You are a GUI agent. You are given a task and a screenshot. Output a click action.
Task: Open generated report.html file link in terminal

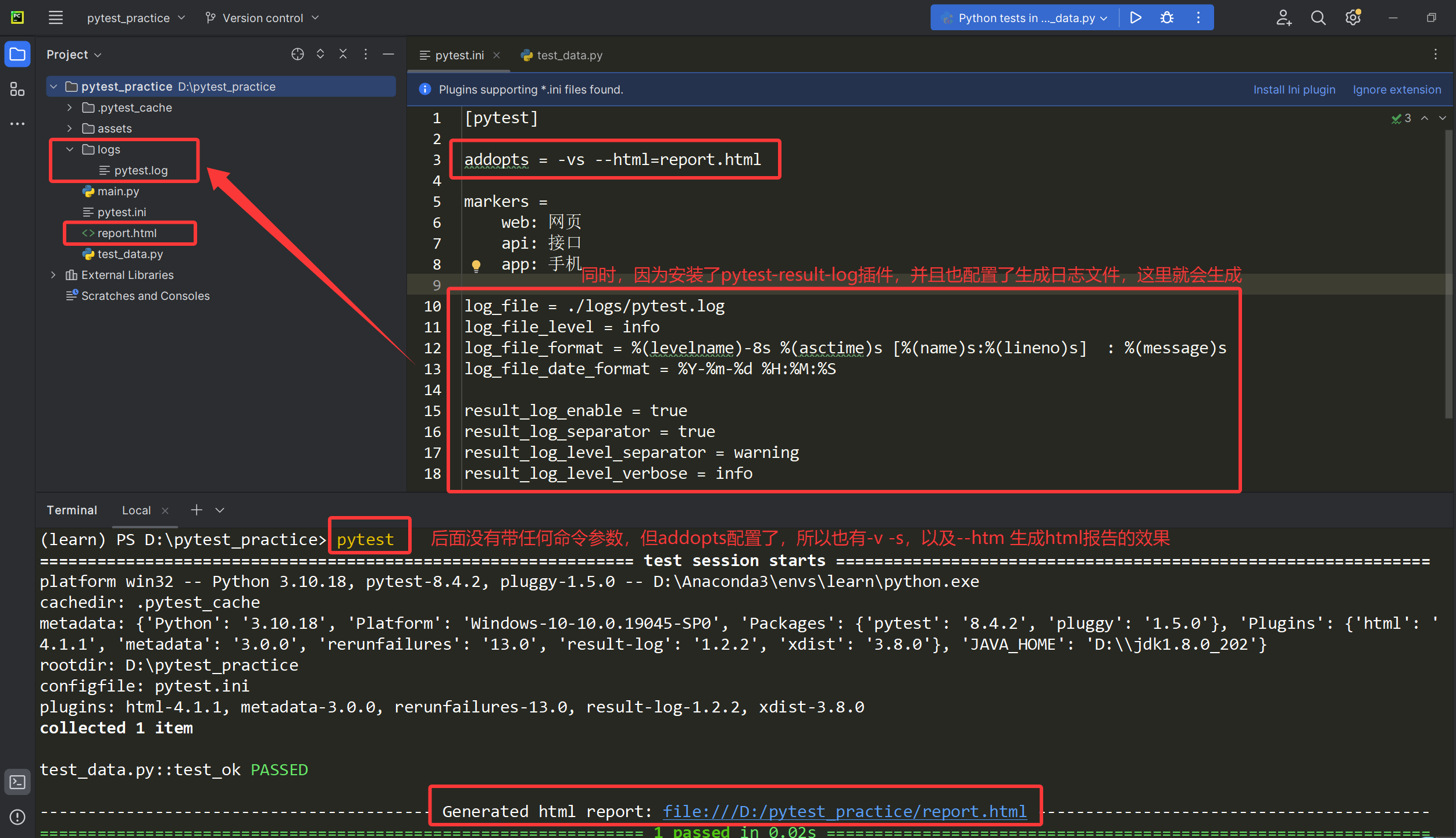pyautogui.click(x=844, y=811)
